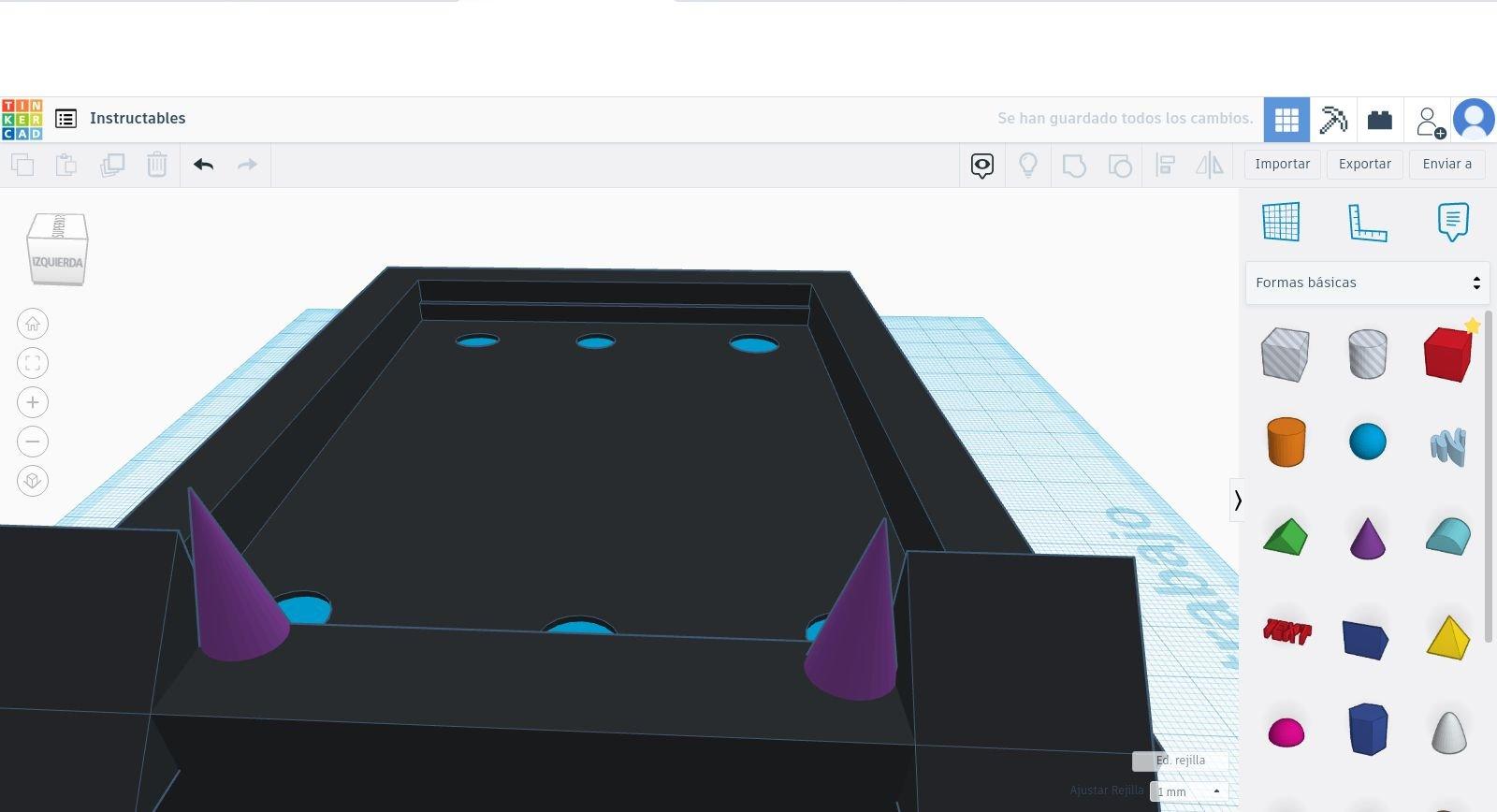Screen dimensions: 1497x812
Task: Select the red Text shape
Action: pos(1286,632)
